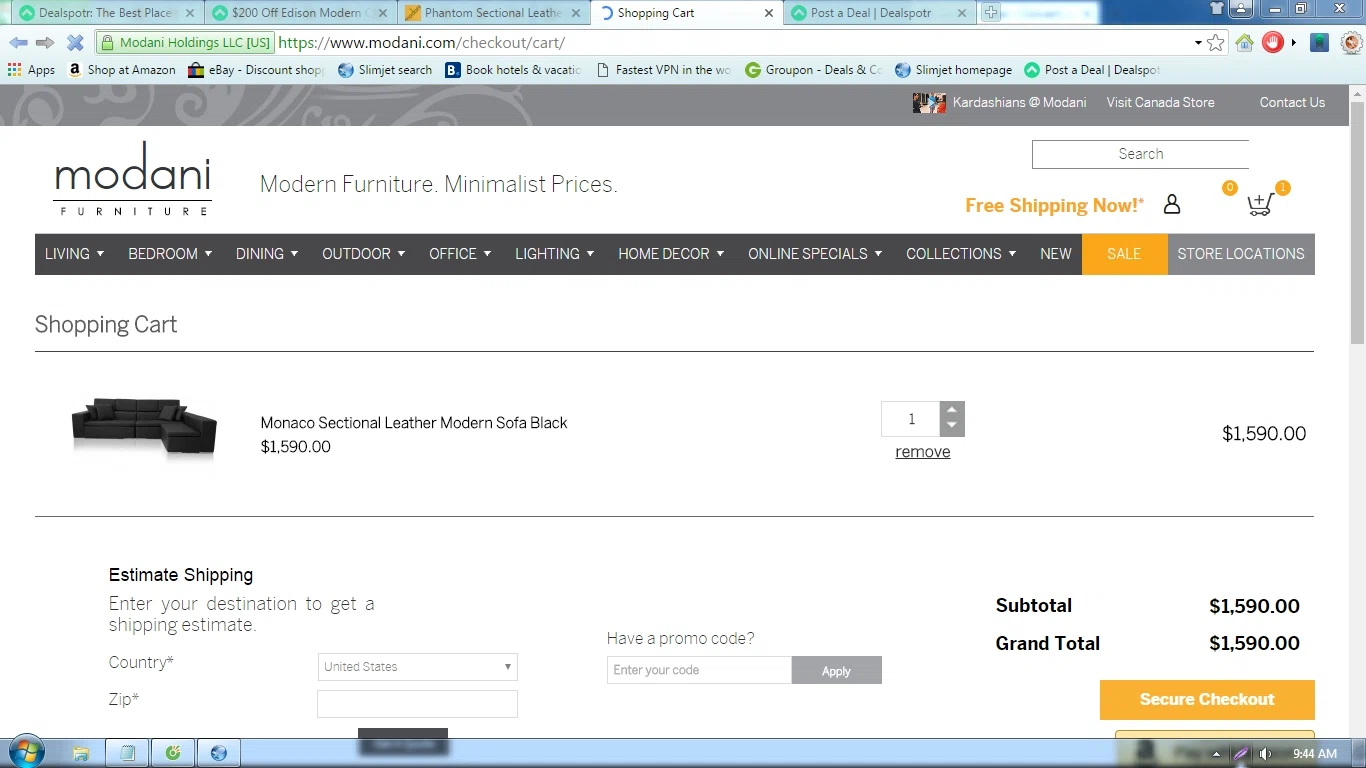Viewport: 1366px width, 768px height.
Task: Open Windows Start menu orb
Action: [x=25, y=753]
